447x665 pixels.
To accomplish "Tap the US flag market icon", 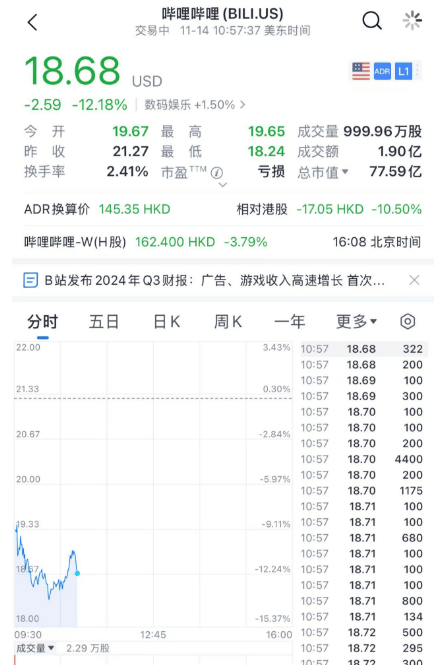I will pos(361,71).
